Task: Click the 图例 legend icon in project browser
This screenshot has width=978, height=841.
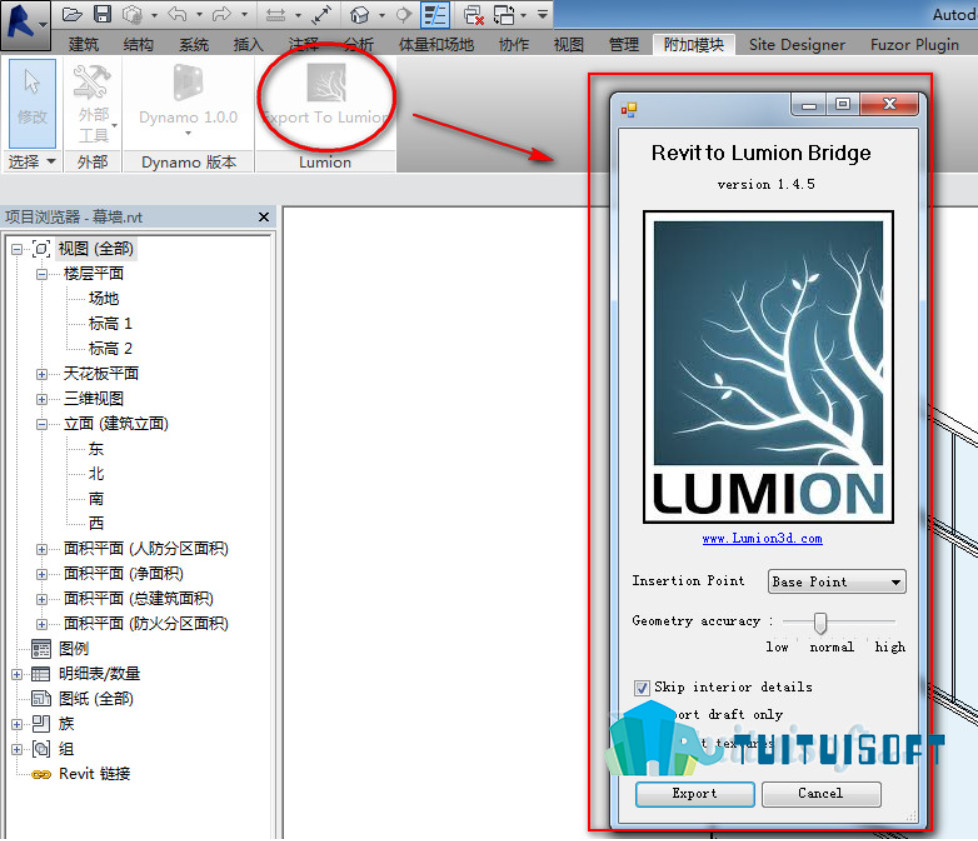Action: pyautogui.click(x=41, y=649)
